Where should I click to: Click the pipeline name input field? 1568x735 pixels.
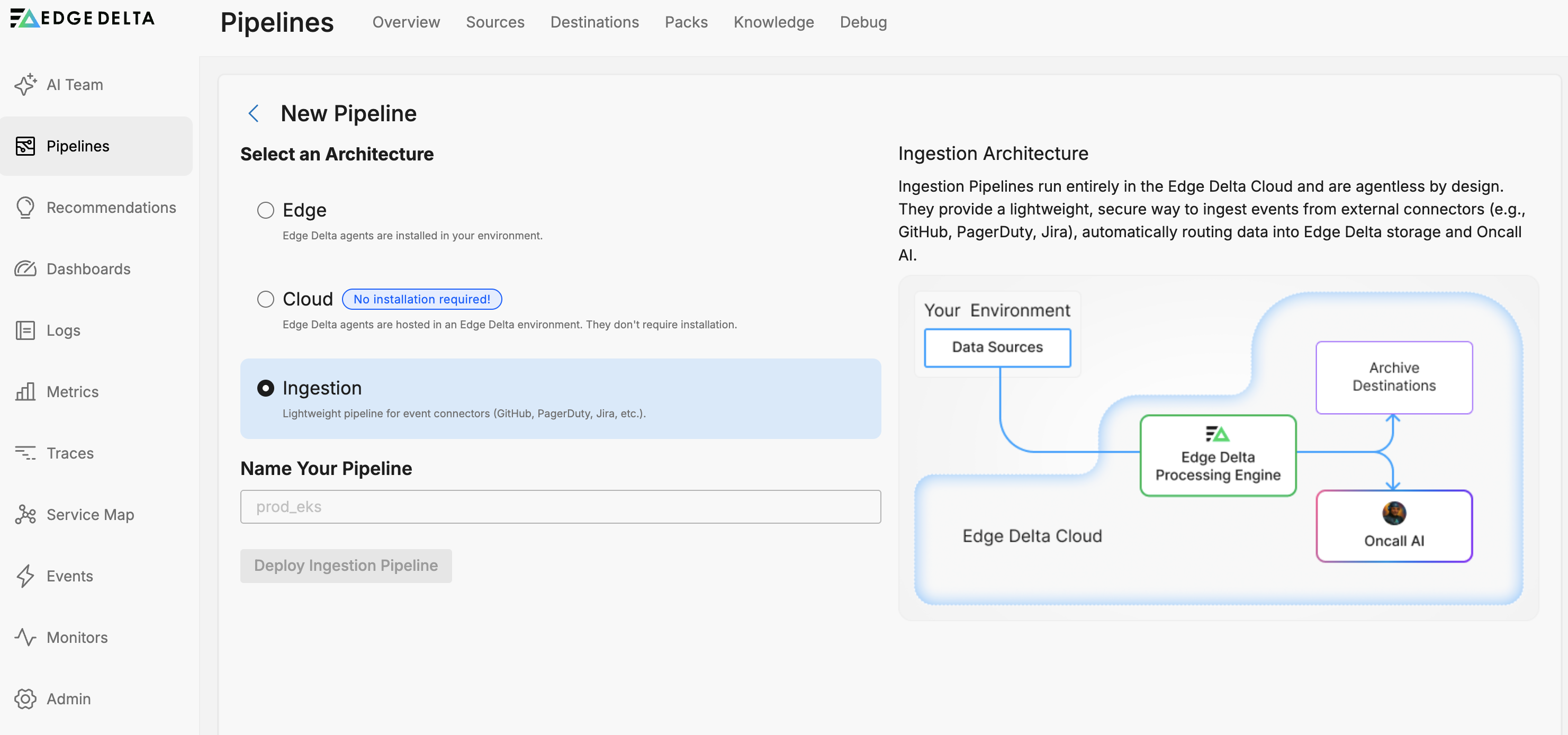click(560, 507)
